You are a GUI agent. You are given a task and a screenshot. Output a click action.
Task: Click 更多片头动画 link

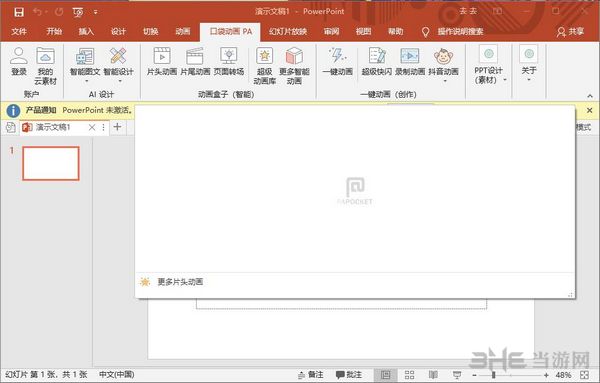(x=180, y=282)
